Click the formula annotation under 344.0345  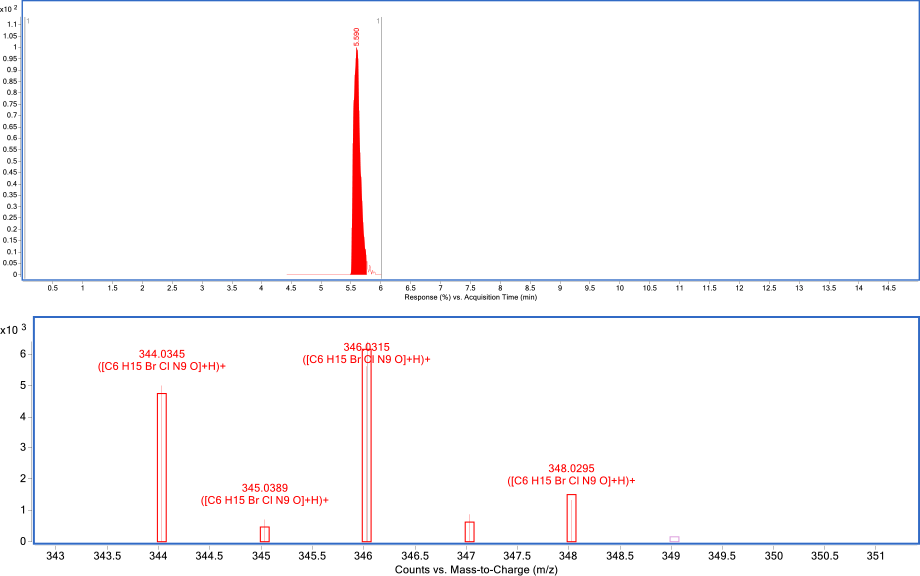tap(162, 367)
